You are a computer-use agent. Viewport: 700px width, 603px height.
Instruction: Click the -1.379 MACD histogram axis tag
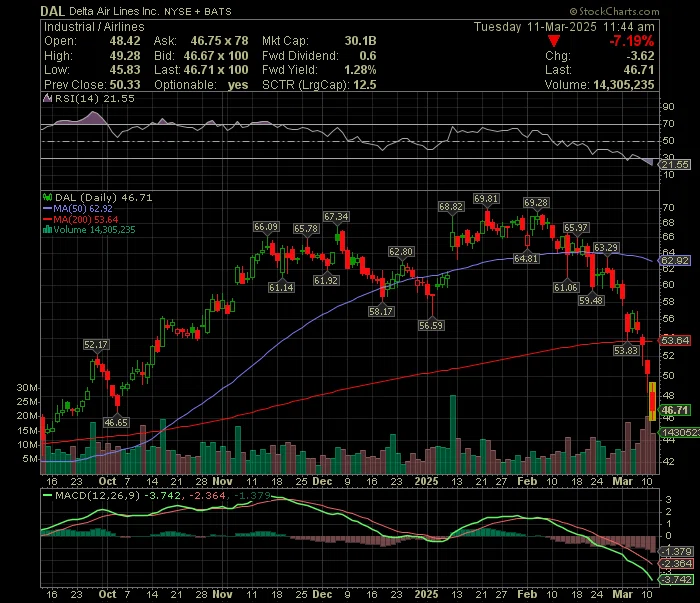coord(677,552)
